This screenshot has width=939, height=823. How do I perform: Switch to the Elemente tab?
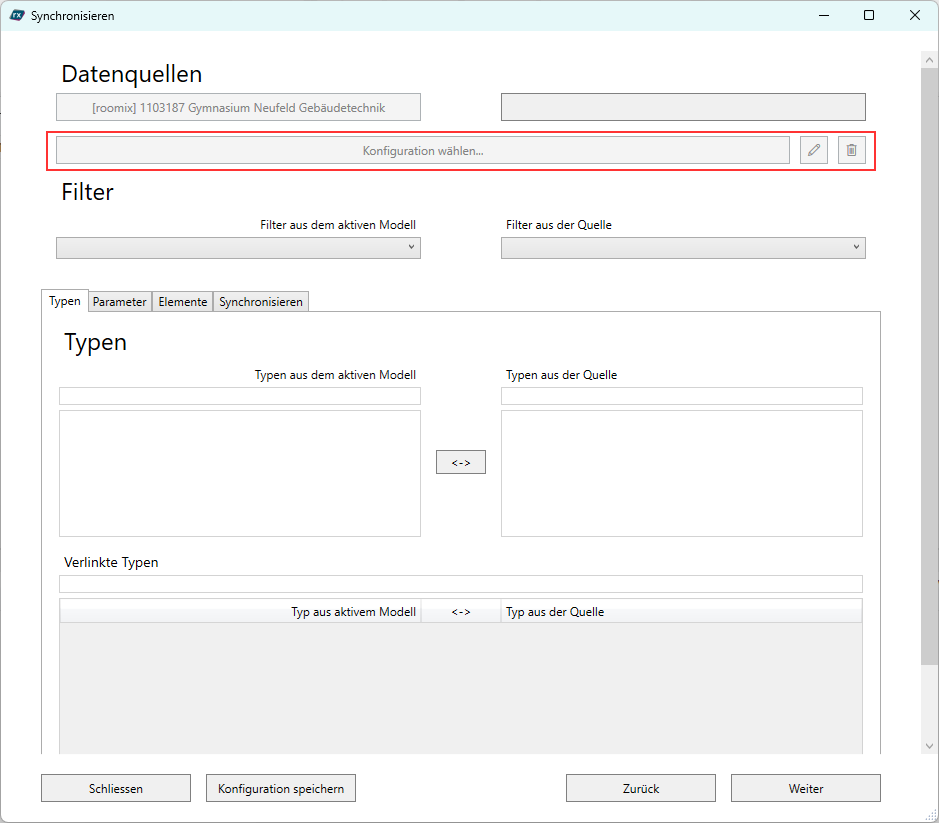pyautogui.click(x=182, y=302)
